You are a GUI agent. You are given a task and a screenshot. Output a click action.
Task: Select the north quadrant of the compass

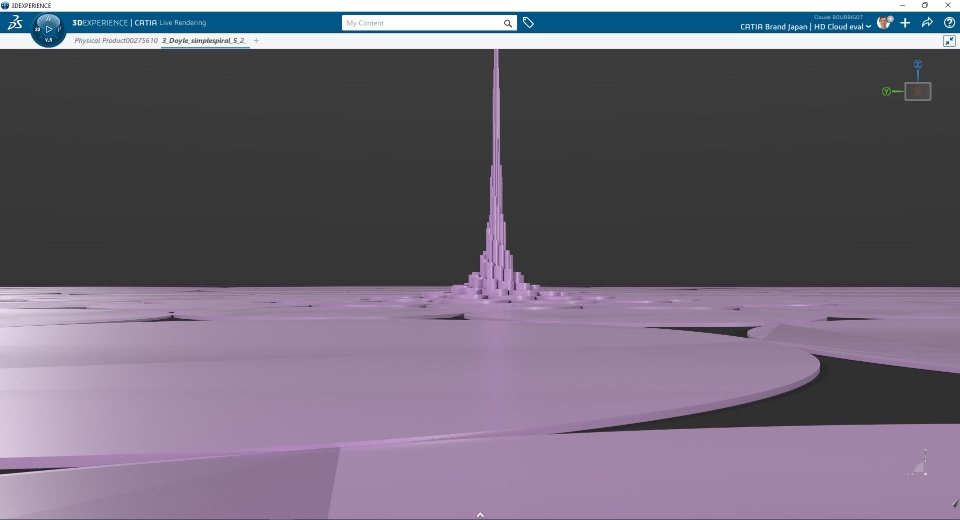(48, 19)
